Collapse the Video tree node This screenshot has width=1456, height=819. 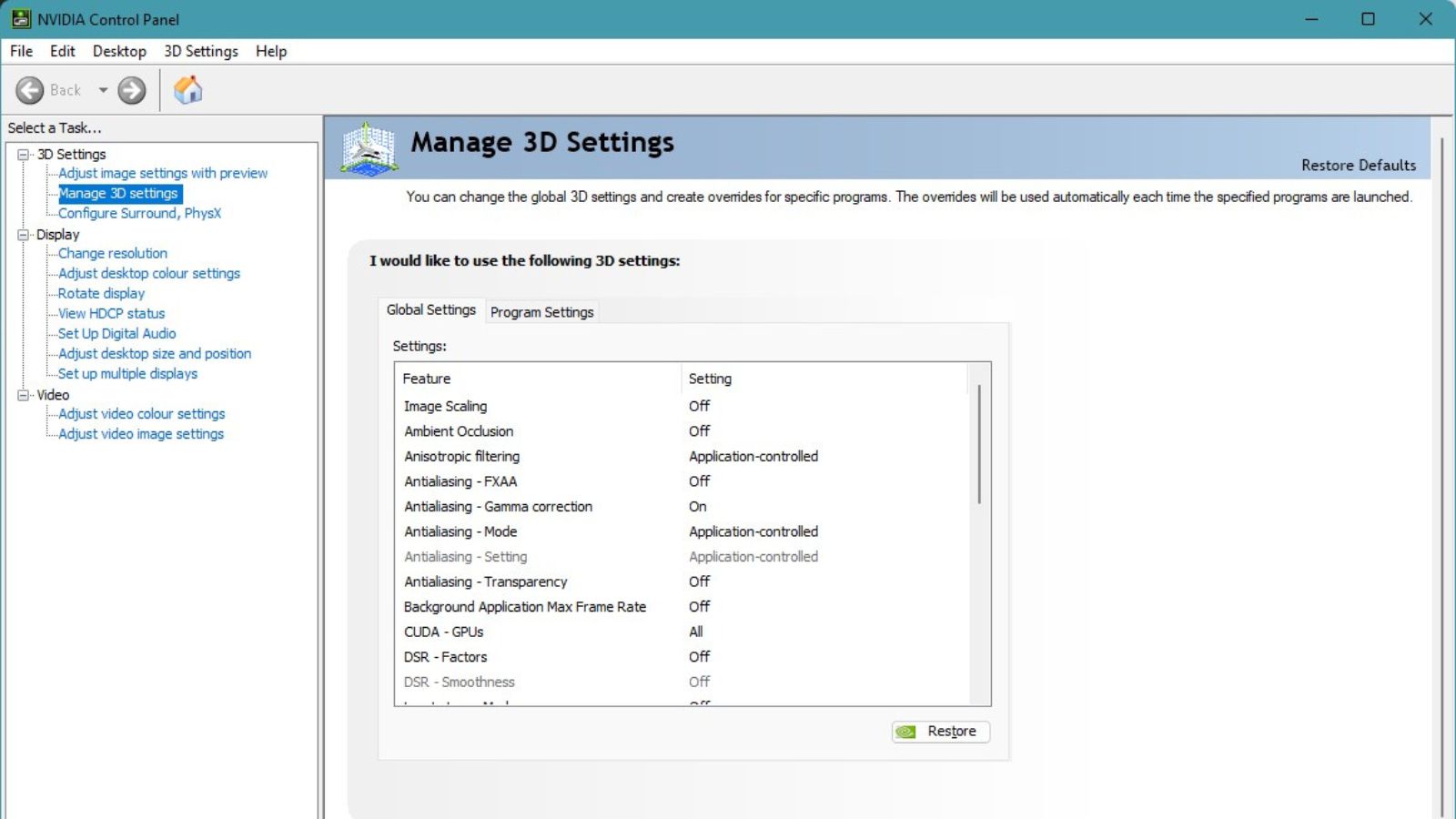[x=24, y=395]
